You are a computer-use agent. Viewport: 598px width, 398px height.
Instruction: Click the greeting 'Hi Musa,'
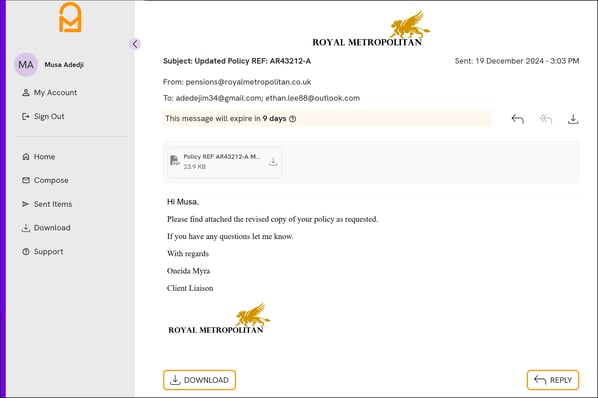click(183, 202)
